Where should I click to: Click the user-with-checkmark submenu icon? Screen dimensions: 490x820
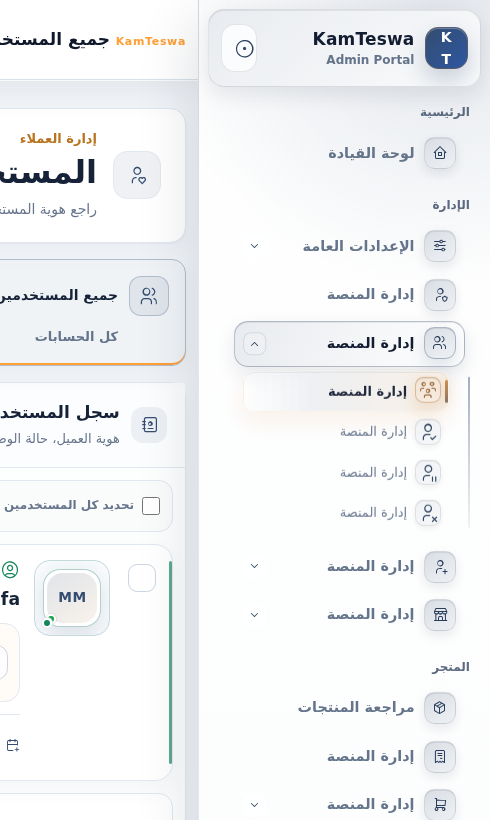click(428, 432)
